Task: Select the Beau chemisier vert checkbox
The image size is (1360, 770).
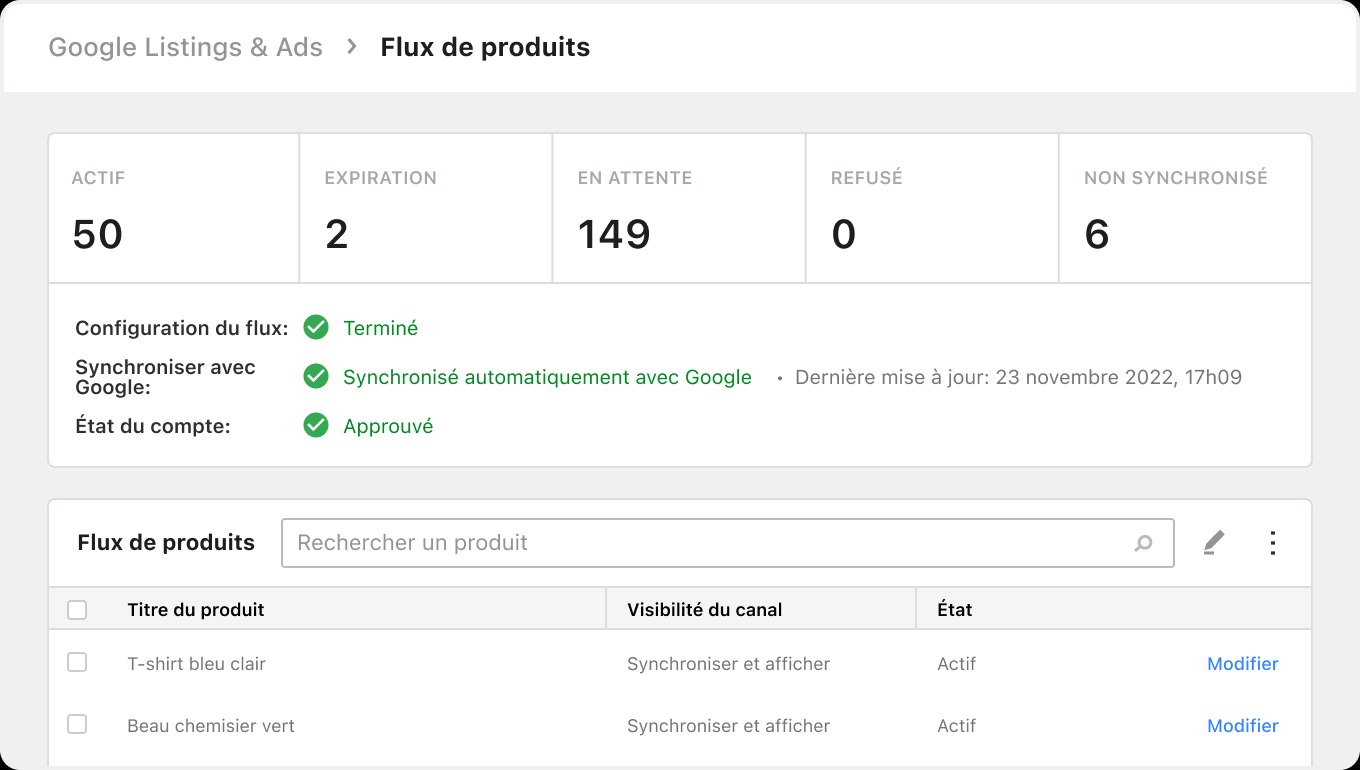Action: pyautogui.click(x=77, y=724)
